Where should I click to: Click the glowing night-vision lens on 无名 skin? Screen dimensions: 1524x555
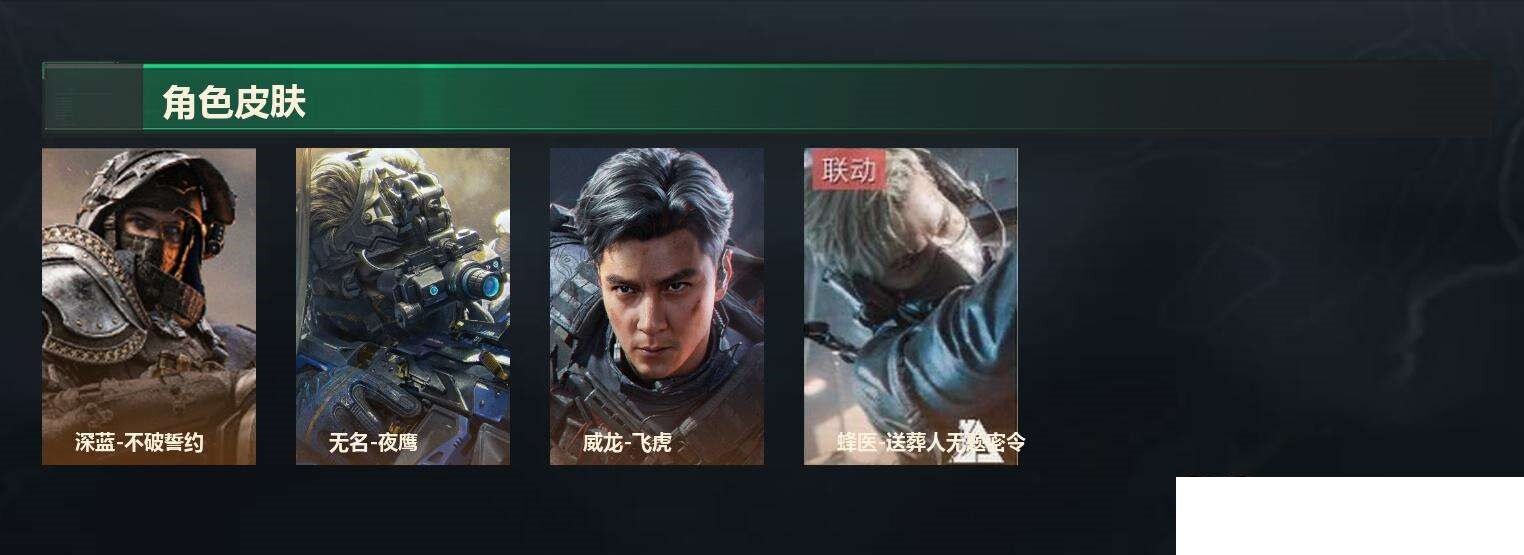coord(489,287)
